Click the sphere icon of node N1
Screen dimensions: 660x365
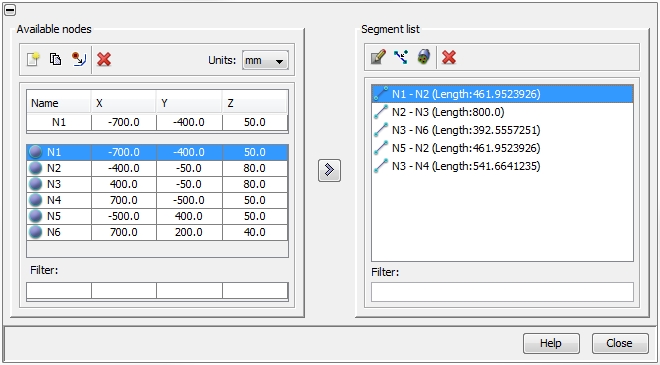[36, 152]
